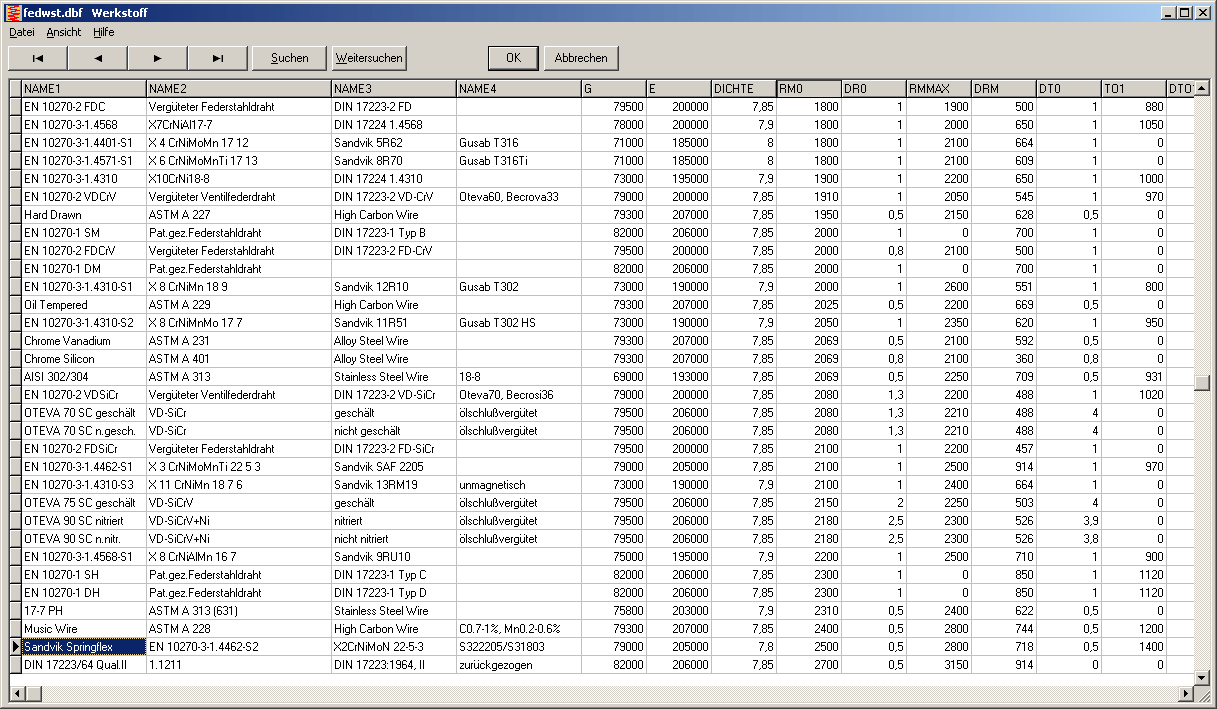Open the Ansicht menu
1217x709 pixels.
pyautogui.click(x=64, y=32)
